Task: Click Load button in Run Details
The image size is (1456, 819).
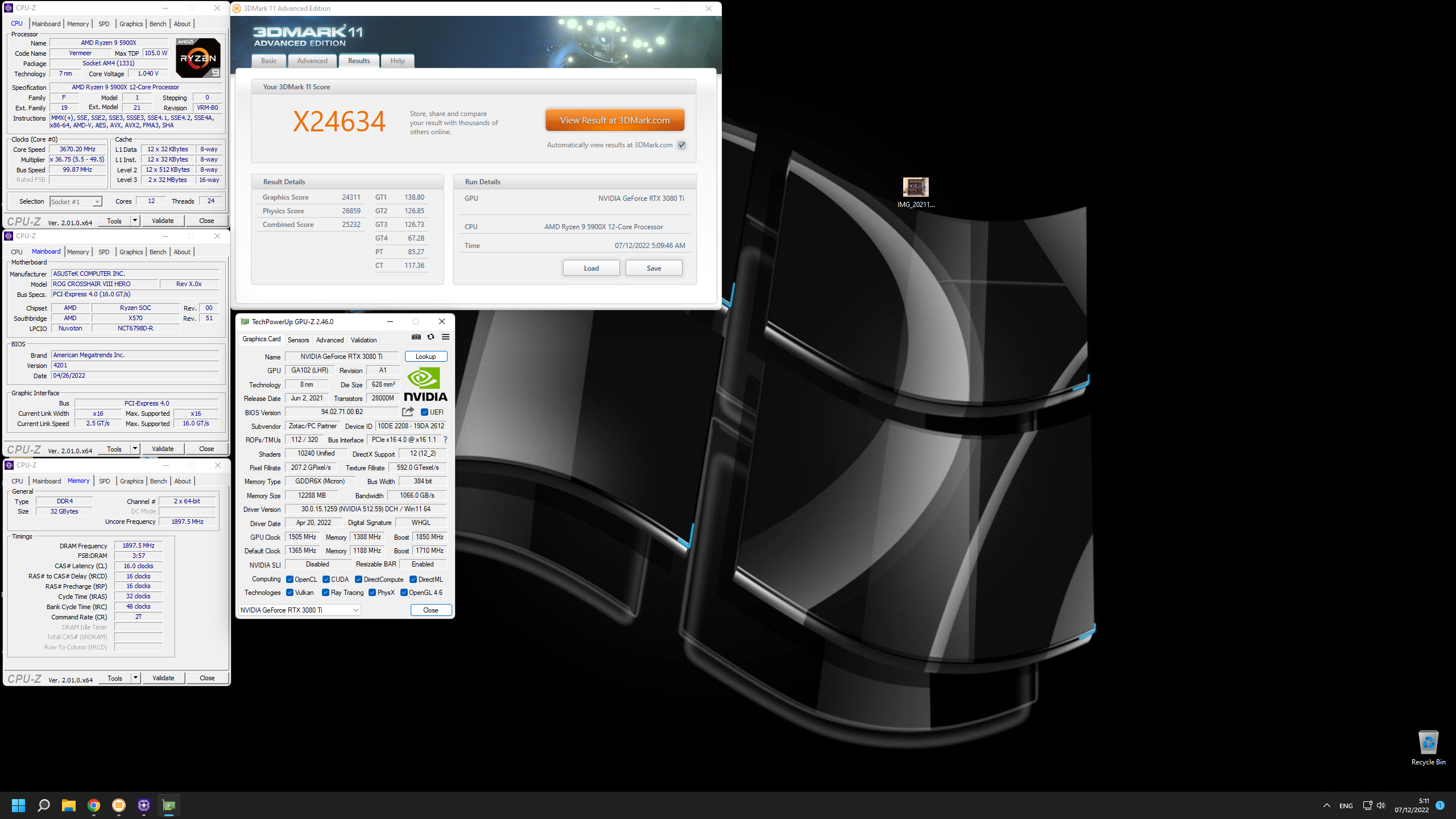Action: click(591, 268)
